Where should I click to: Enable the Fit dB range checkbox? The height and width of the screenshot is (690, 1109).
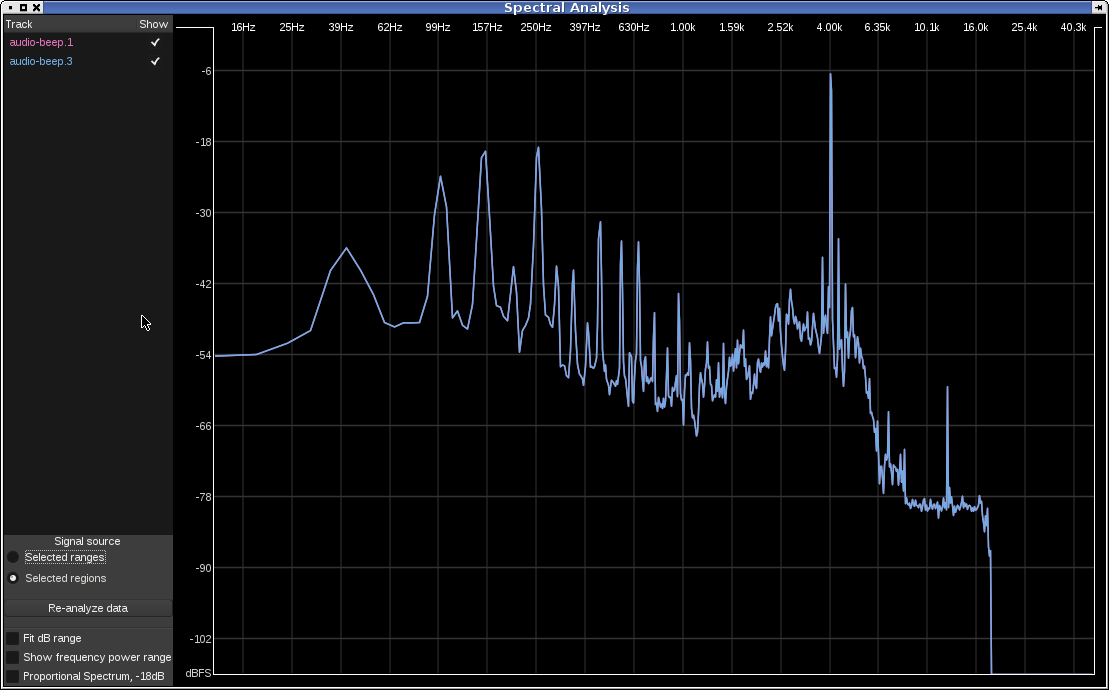(x=13, y=638)
